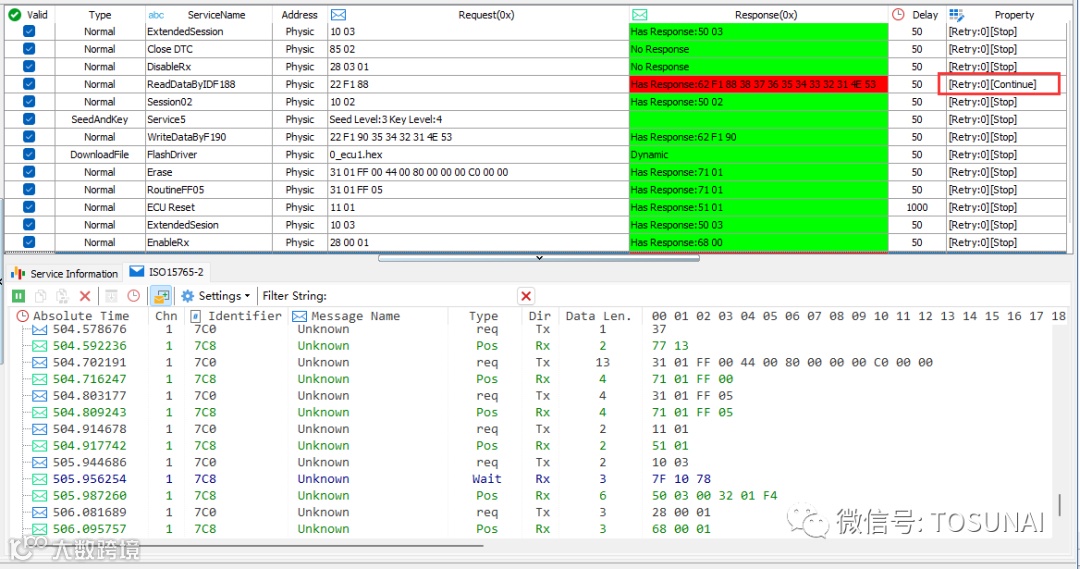
Task: Select request '28 03 01' of DisableRx
Action: (x=478, y=67)
